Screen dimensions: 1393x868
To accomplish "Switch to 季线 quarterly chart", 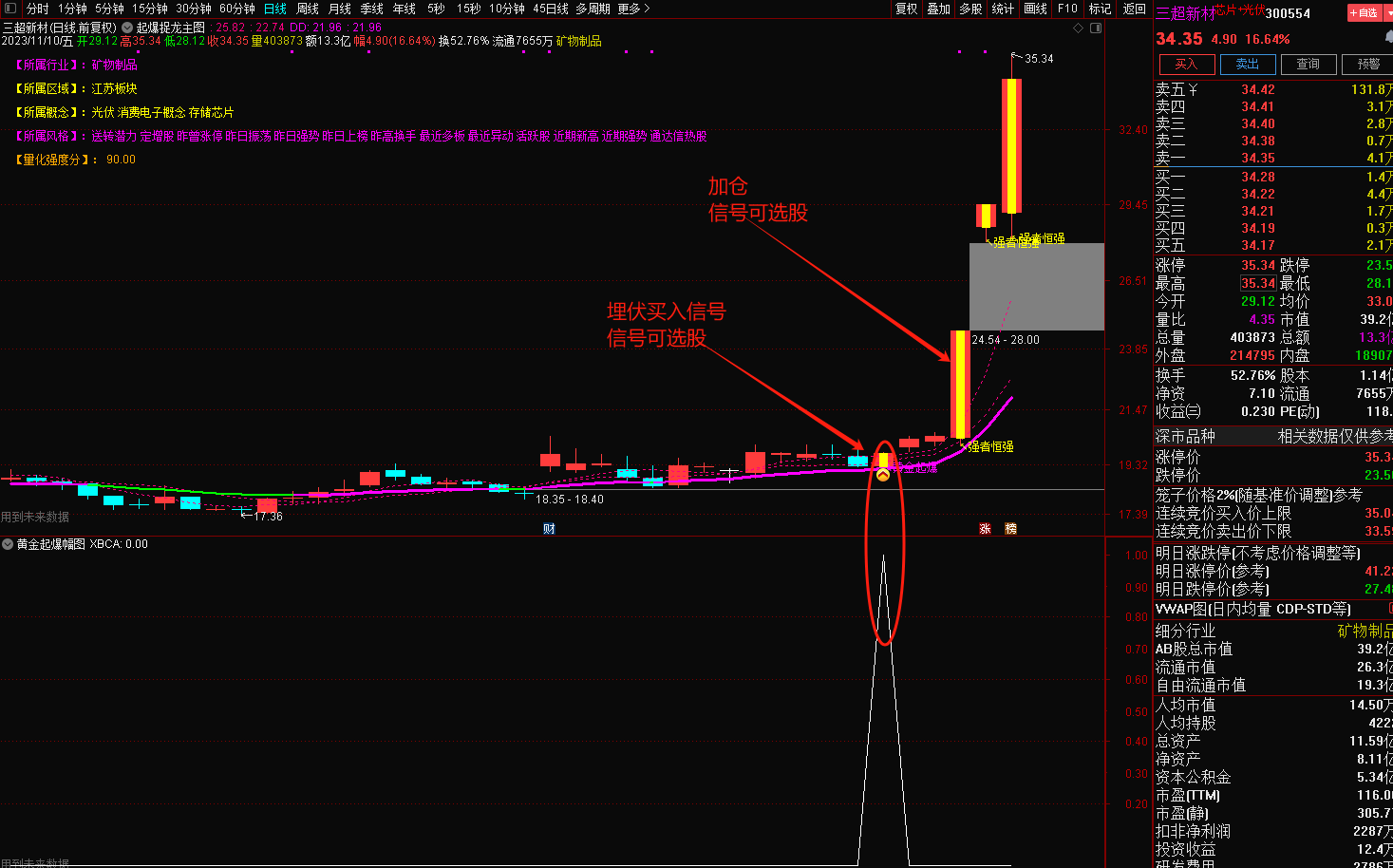I will 372,9.
